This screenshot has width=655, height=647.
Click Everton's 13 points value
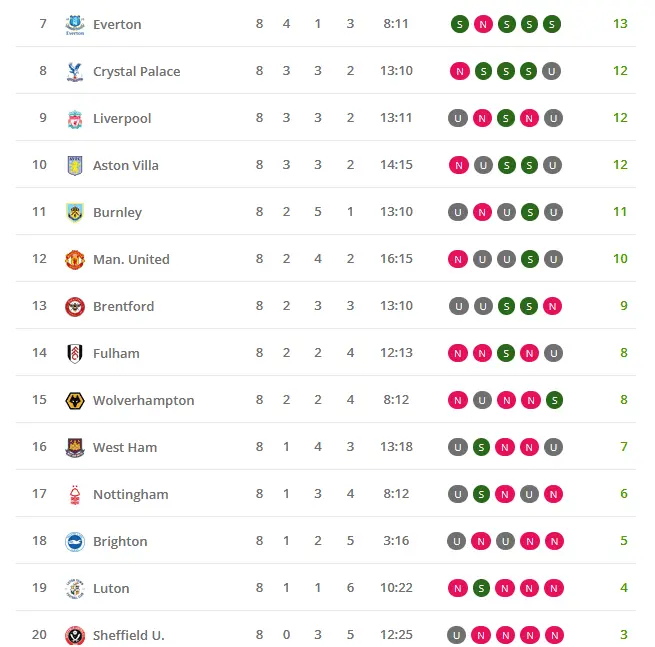(x=620, y=24)
